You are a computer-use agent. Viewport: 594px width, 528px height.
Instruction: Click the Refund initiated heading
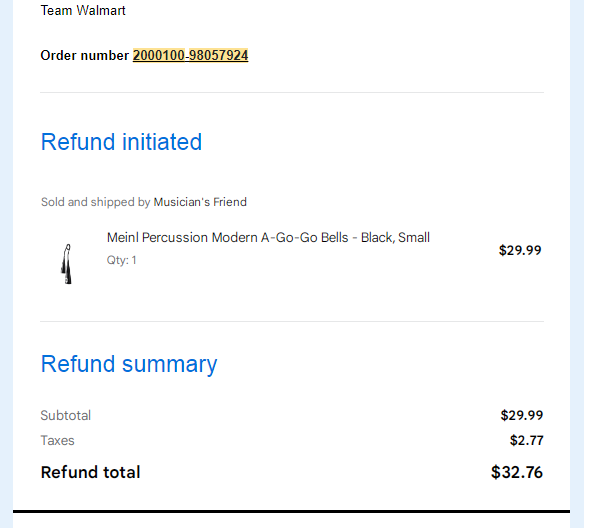121,142
